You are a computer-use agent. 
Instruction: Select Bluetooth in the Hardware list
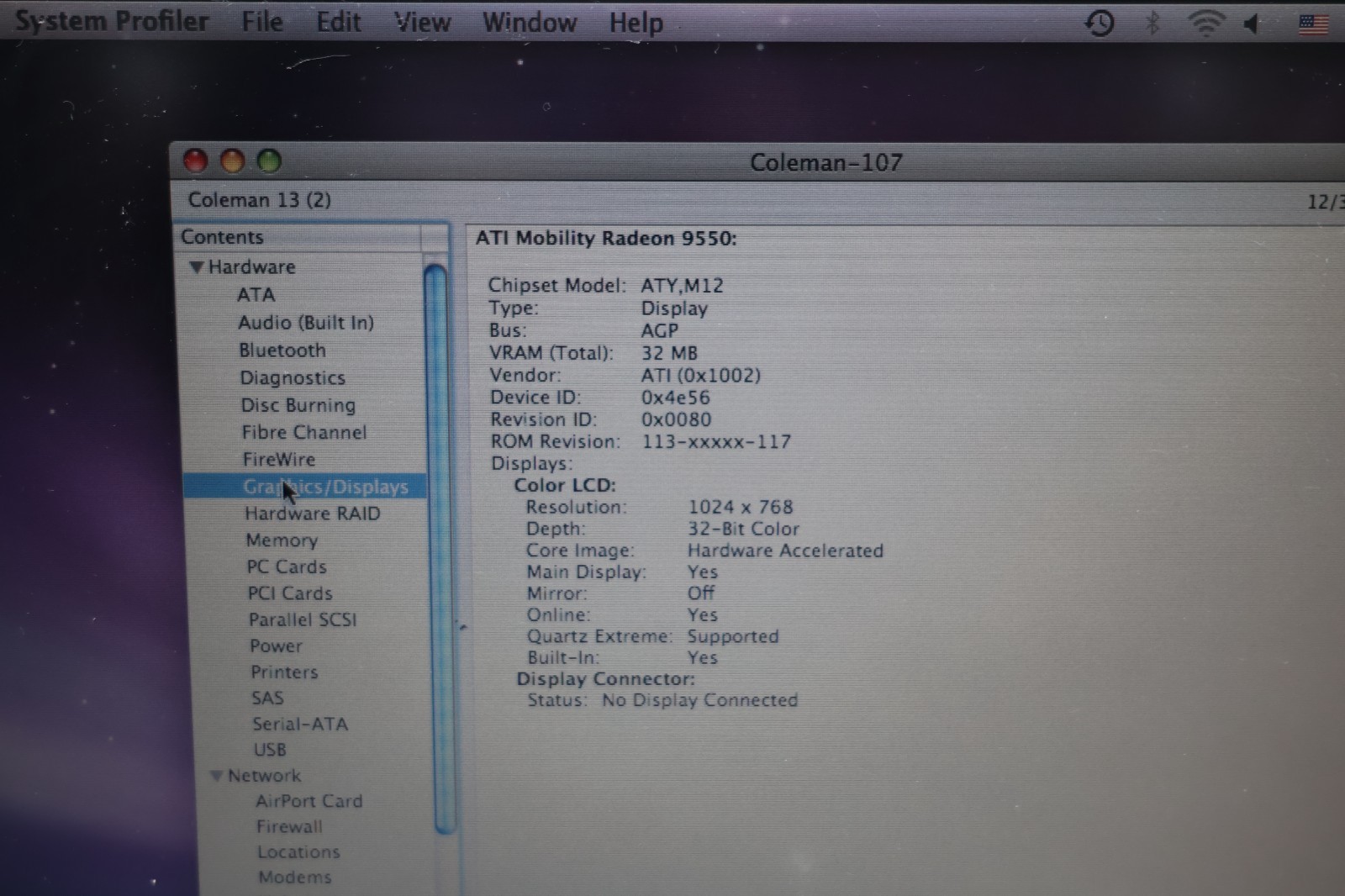tap(282, 350)
